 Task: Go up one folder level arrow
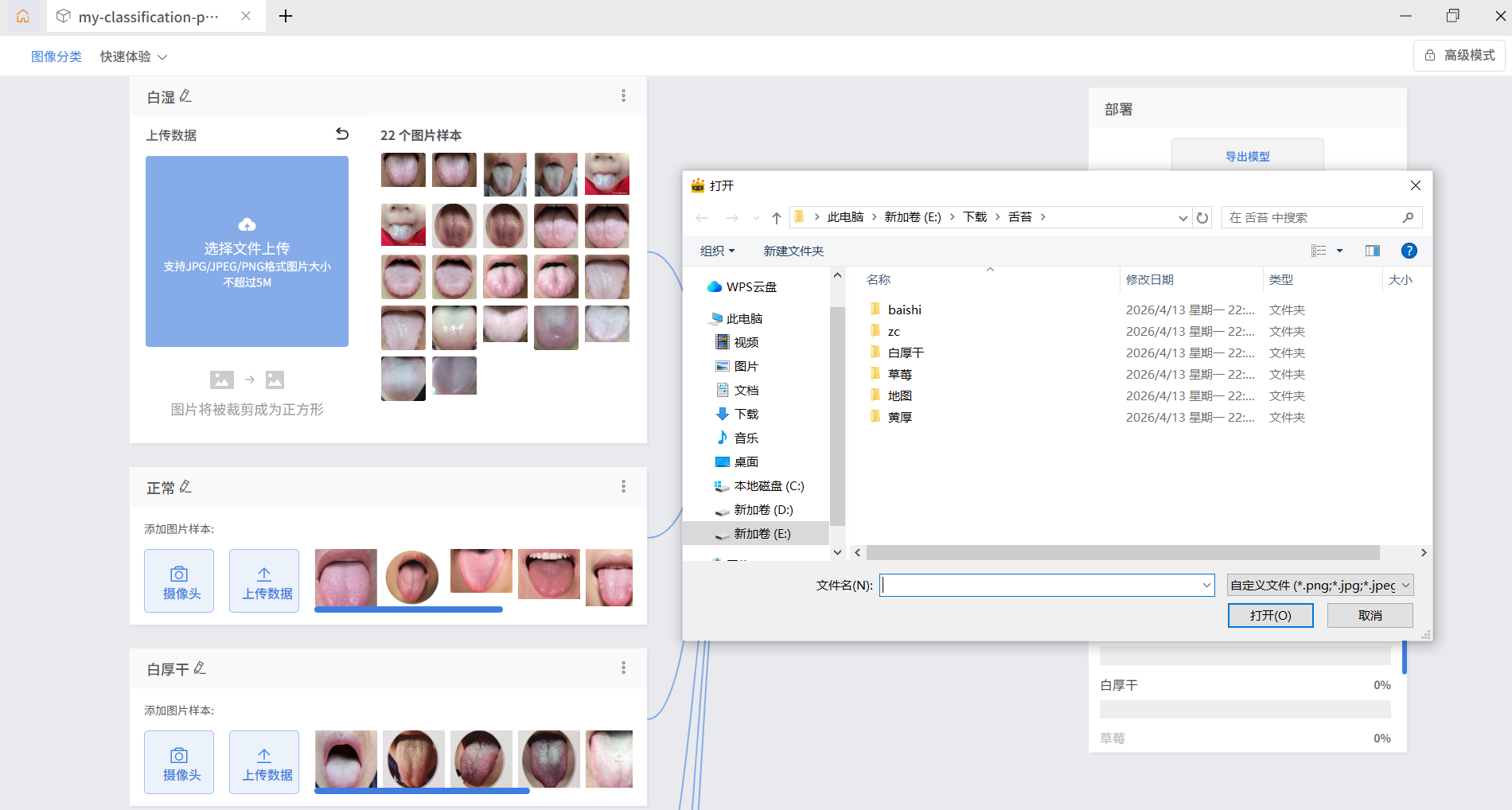(777, 217)
